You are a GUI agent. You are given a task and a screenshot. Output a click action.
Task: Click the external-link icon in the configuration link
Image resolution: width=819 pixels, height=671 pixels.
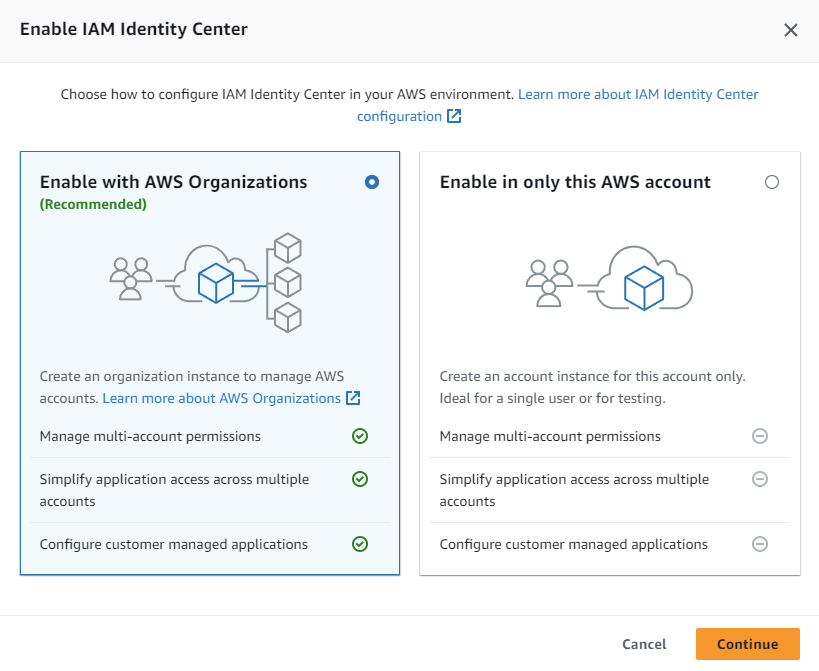click(453, 116)
